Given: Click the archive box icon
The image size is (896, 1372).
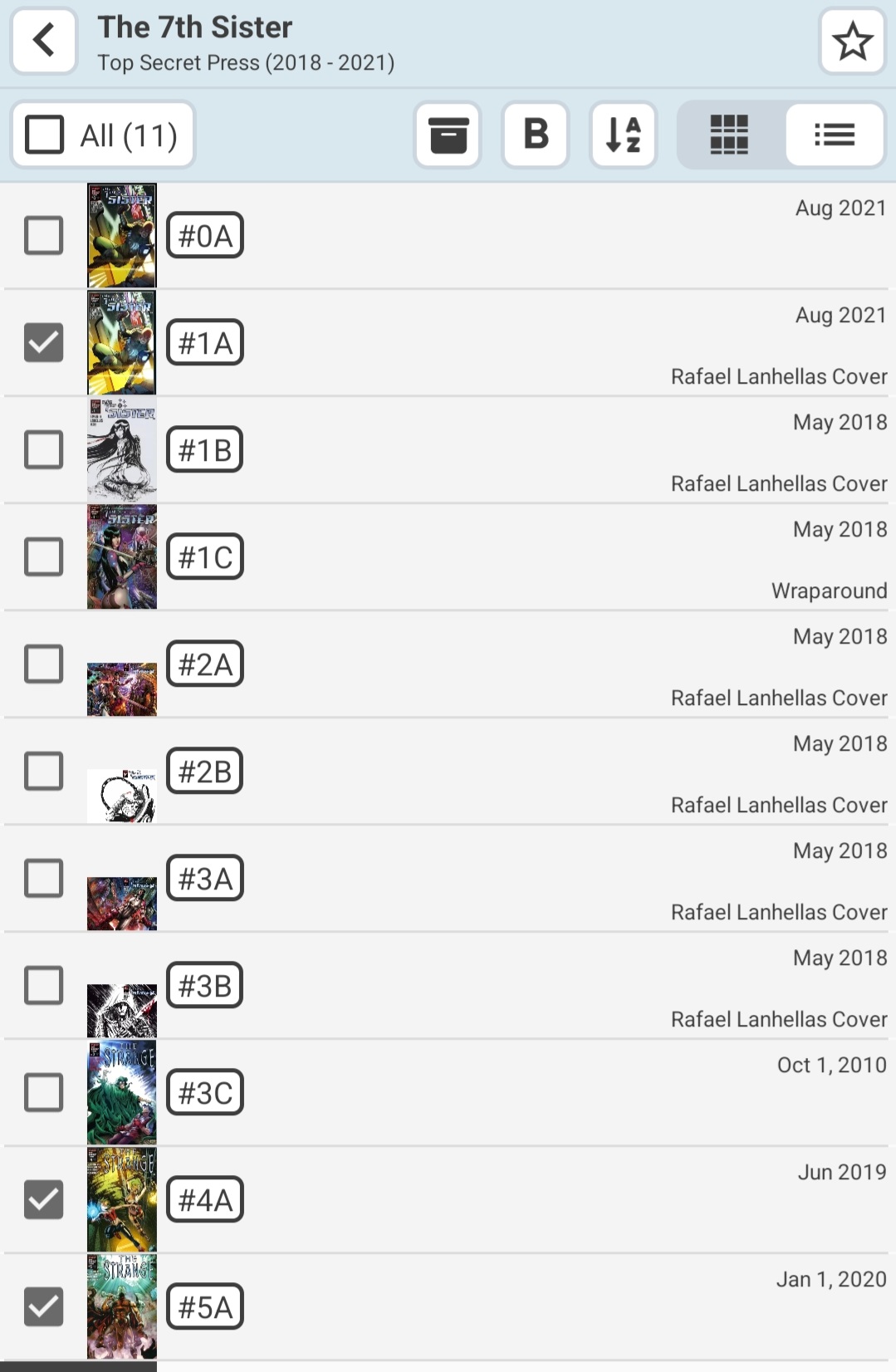Looking at the screenshot, I should tap(448, 135).
